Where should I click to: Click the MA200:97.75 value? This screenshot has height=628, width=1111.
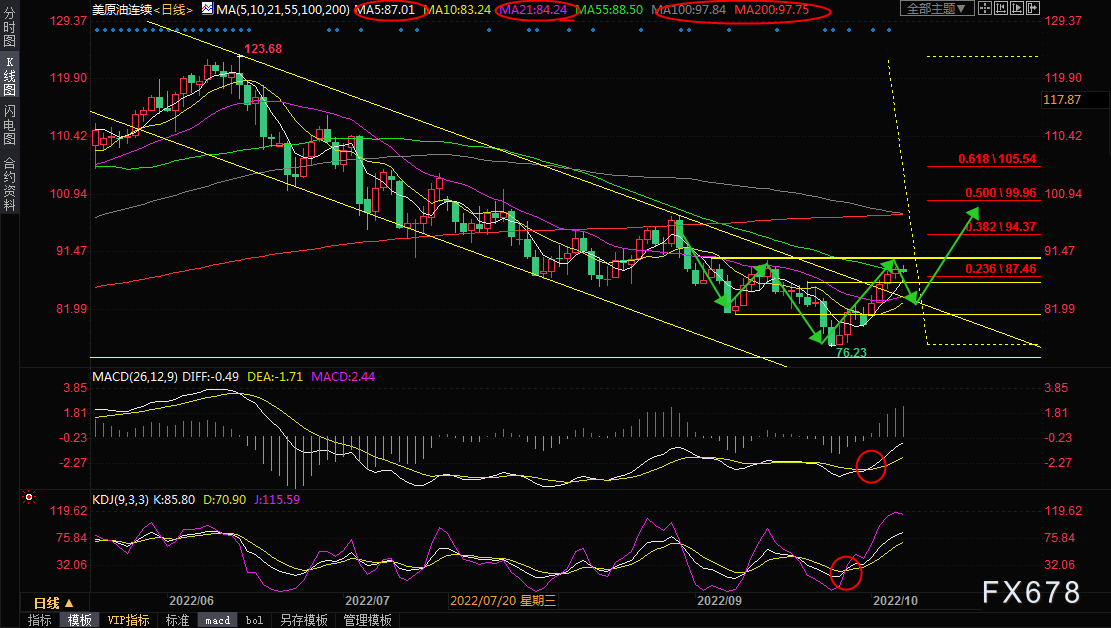point(772,9)
